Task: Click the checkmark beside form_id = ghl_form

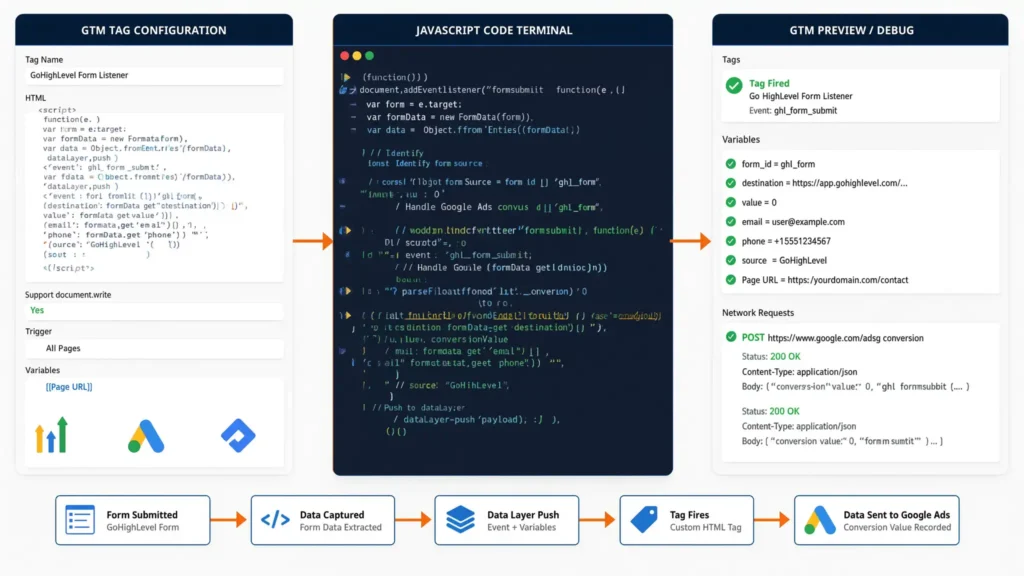Action: coord(731,164)
